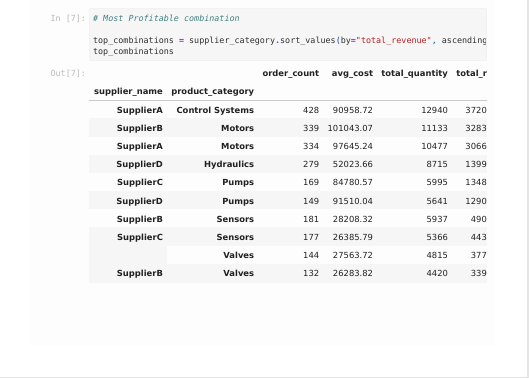The height and width of the screenshot is (378, 529).
Task: Click Motors in the SupplierB row
Action: pyautogui.click(x=238, y=128)
